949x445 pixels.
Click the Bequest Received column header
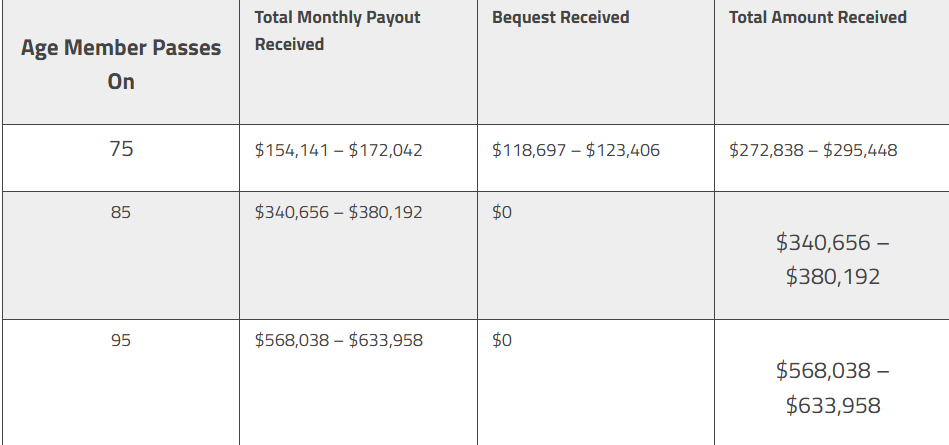(x=560, y=17)
